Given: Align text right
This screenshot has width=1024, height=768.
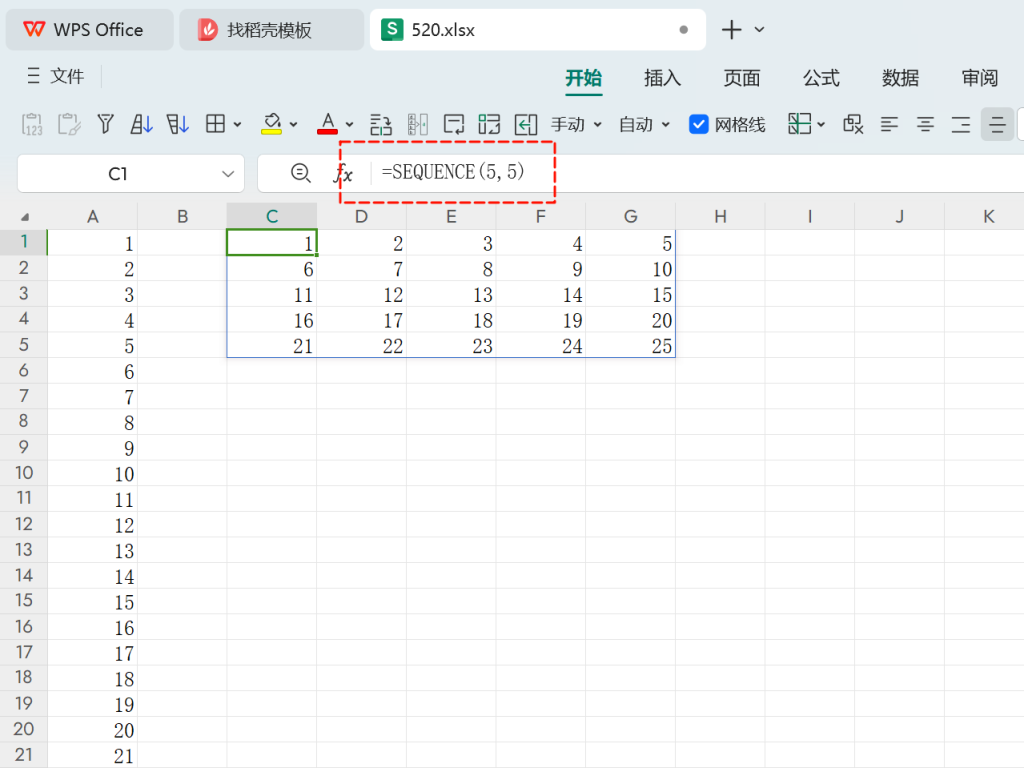Looking at the screenshot, I should (x=961, y=124).
